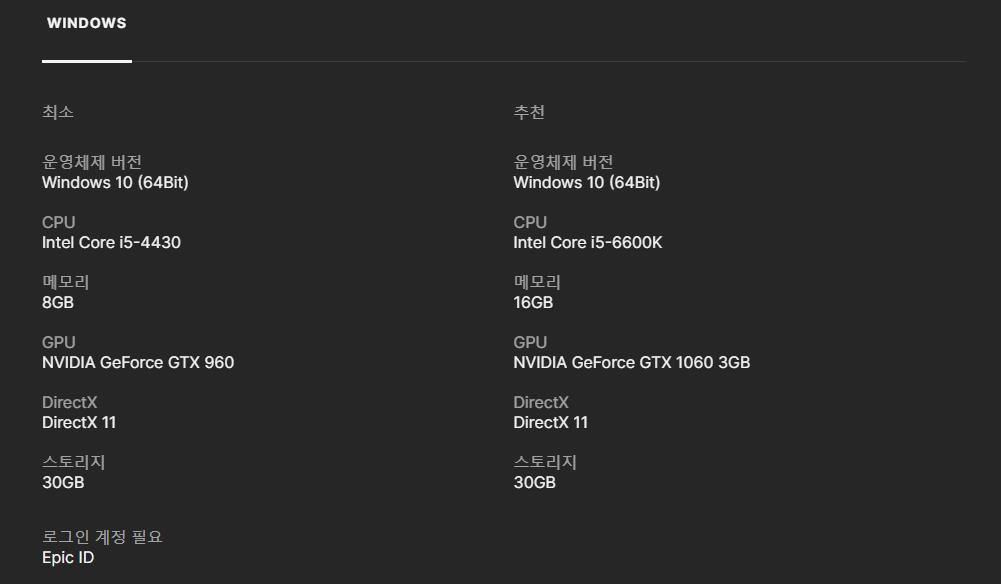The image size is (1001, 584).
Task: Click the 30GB storage value under 최소
Action: (x=63, y=482)
